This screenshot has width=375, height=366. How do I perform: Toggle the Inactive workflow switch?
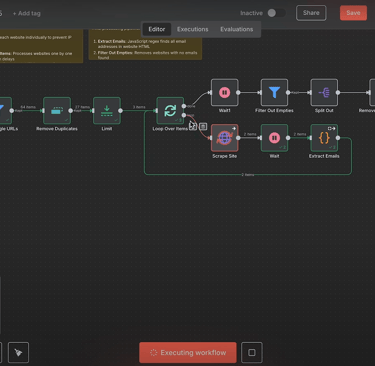pos(276,13)
